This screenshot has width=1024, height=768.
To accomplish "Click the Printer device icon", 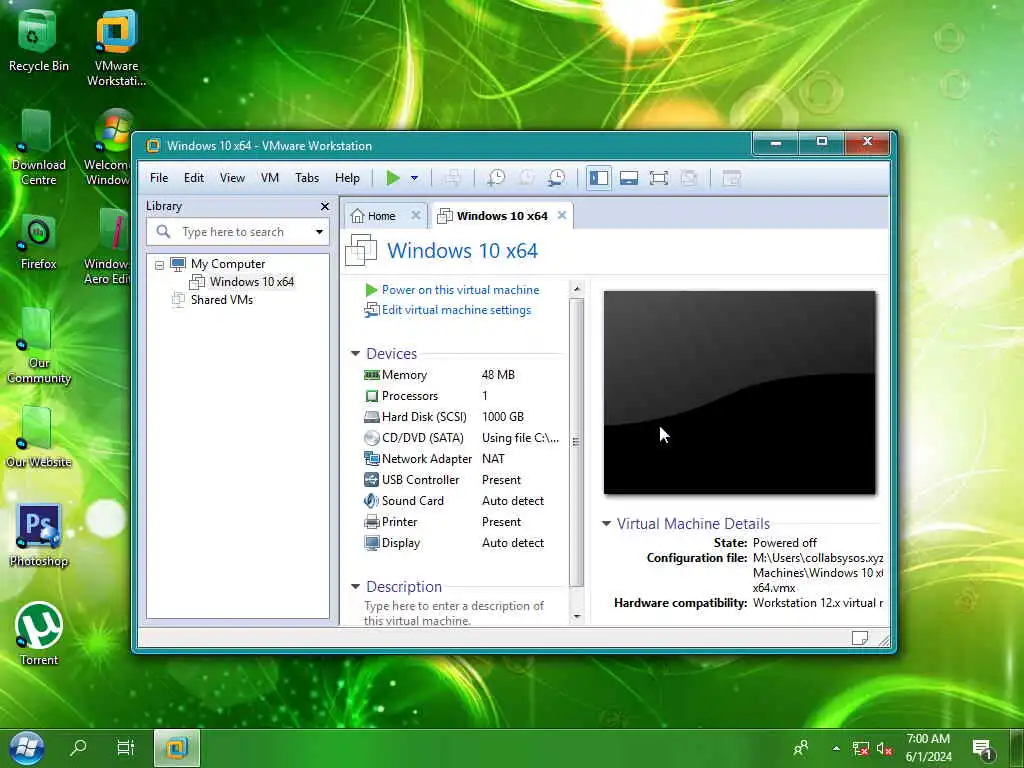I will (372, 522).
